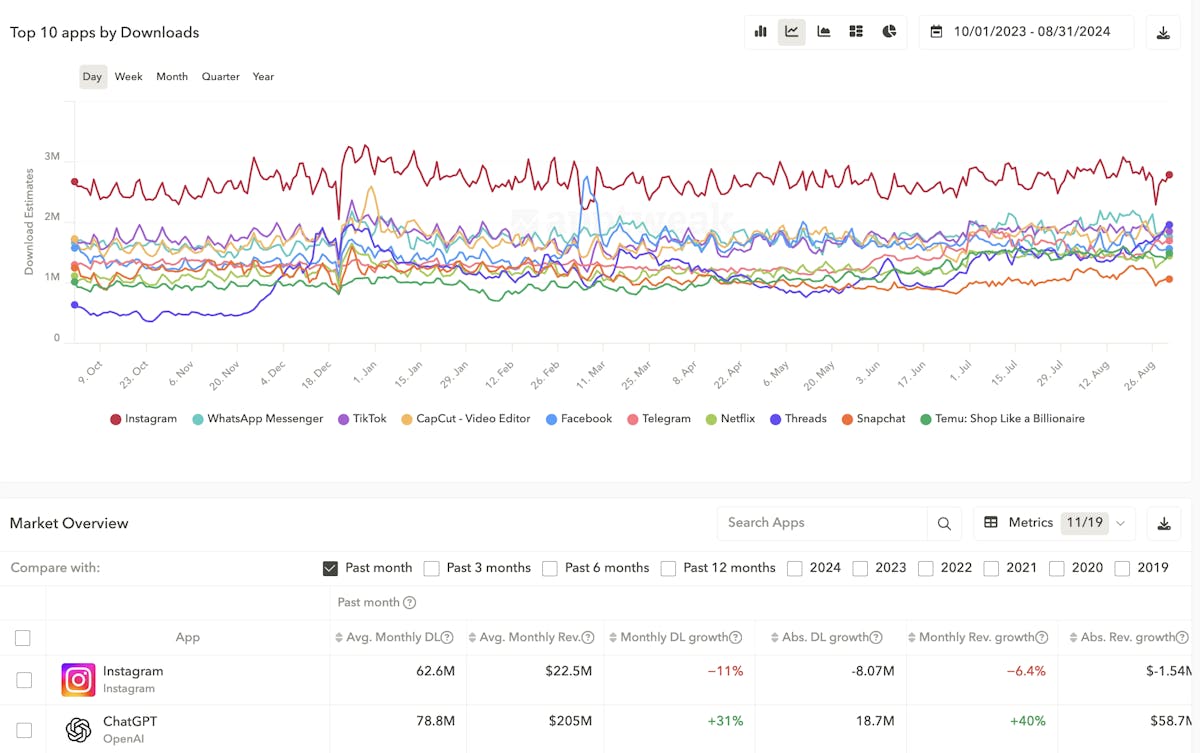Open the ChatGPT app name link

click(x=130, y=722)
